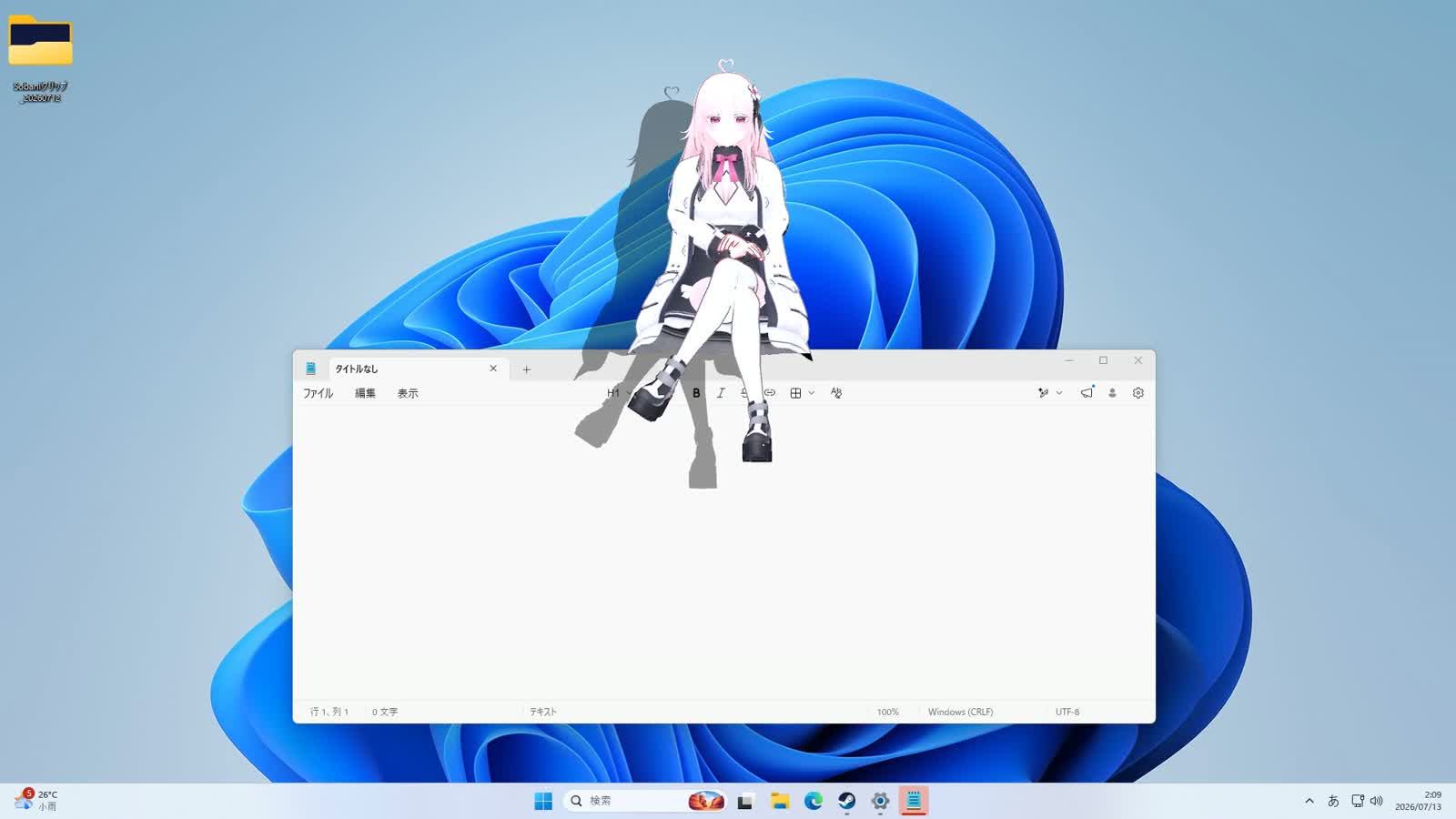Image resolution: width=1456 pixels, height=819 pixels.
Task: Select the タイトルなし tab
Action: pyautogui.click(x=417, y=369)
